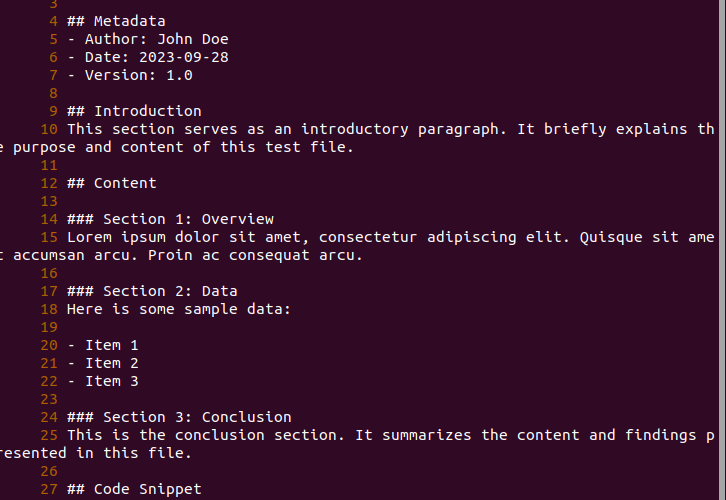Screen dimensions: 726x500
Task: Click the terminal's vertical scrollbar
Action: tap(723, 250)
